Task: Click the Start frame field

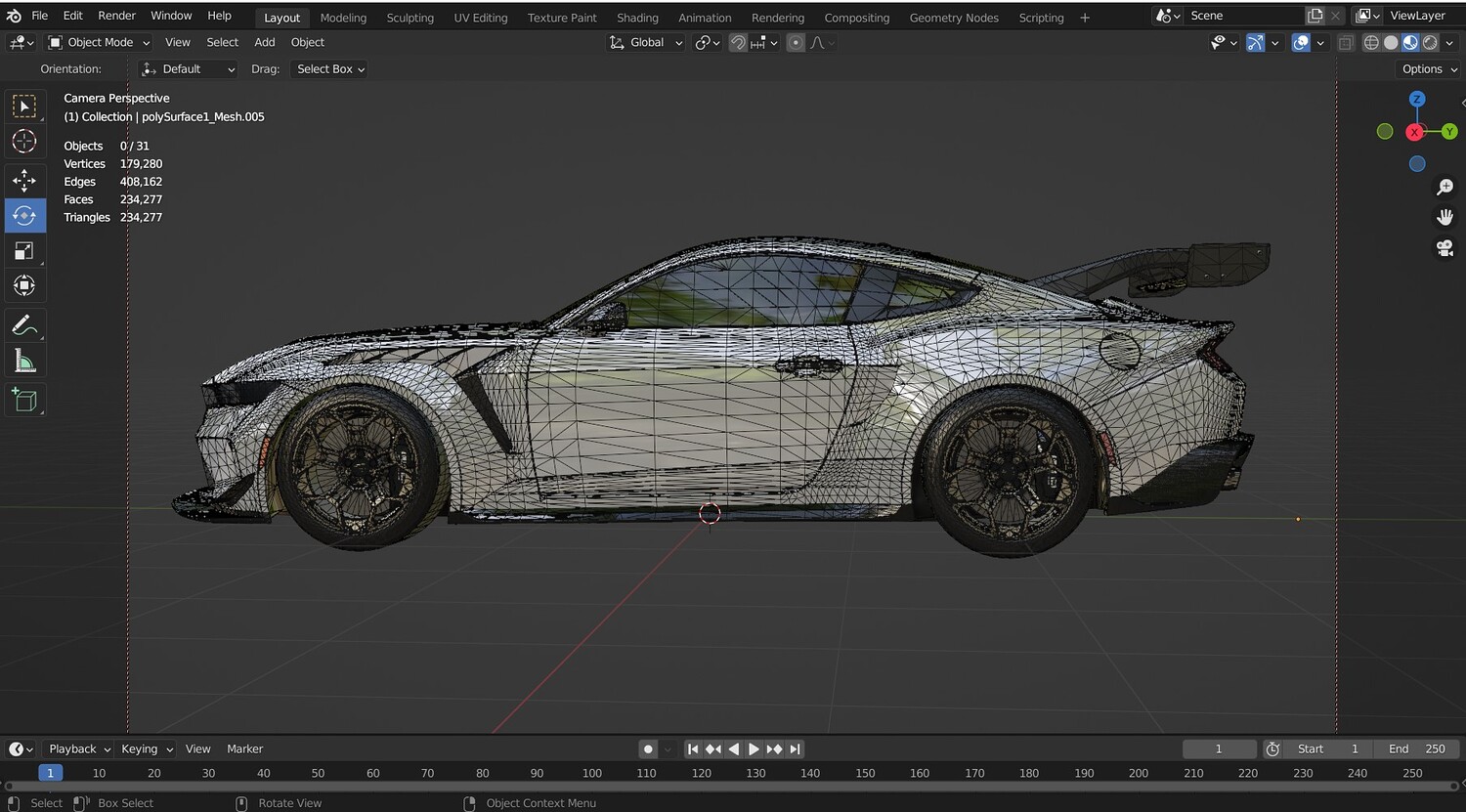Action: tap(1328, 749)
